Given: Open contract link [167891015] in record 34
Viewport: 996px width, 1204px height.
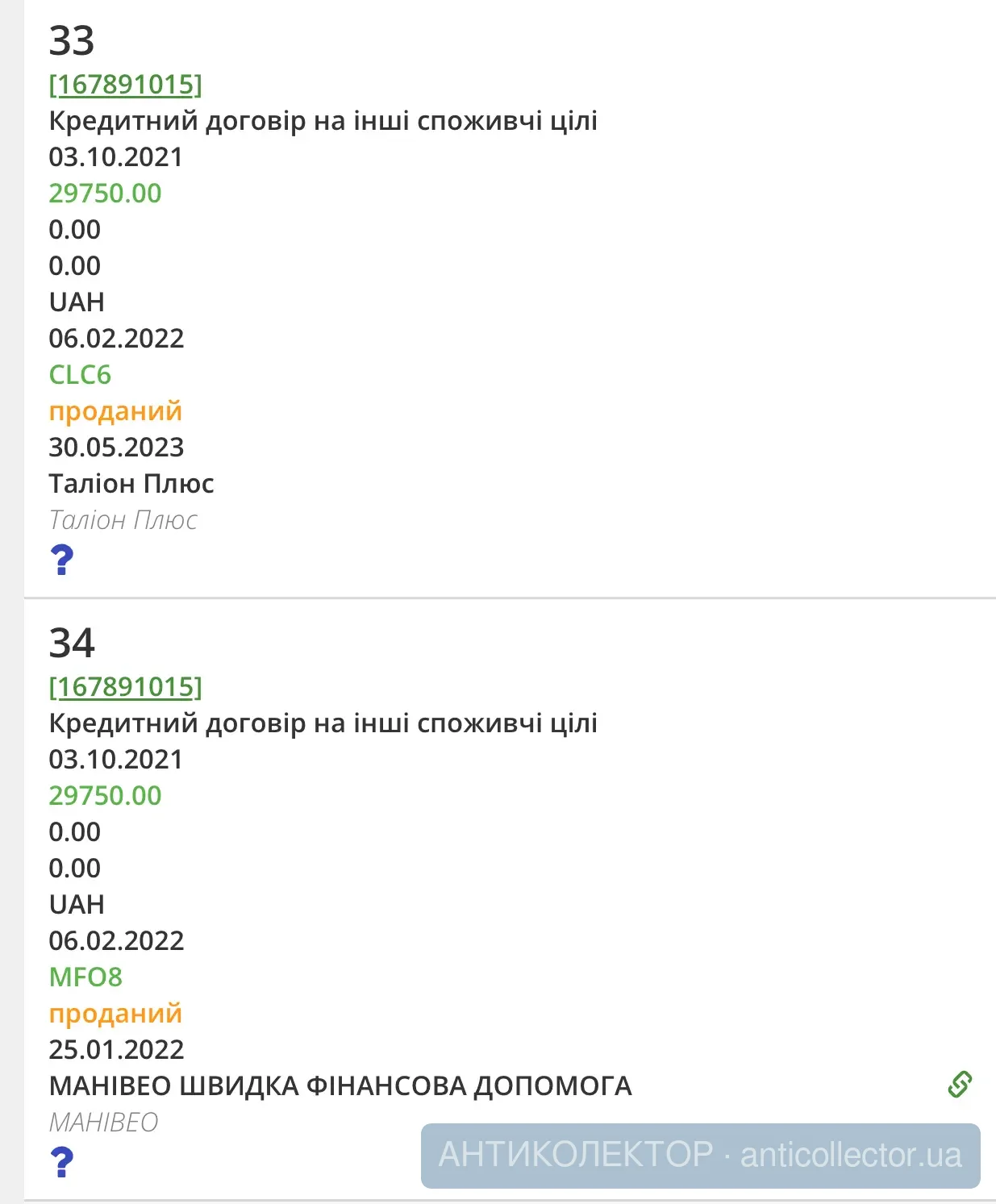Looking at the screenshot, I should pos(125,686).
